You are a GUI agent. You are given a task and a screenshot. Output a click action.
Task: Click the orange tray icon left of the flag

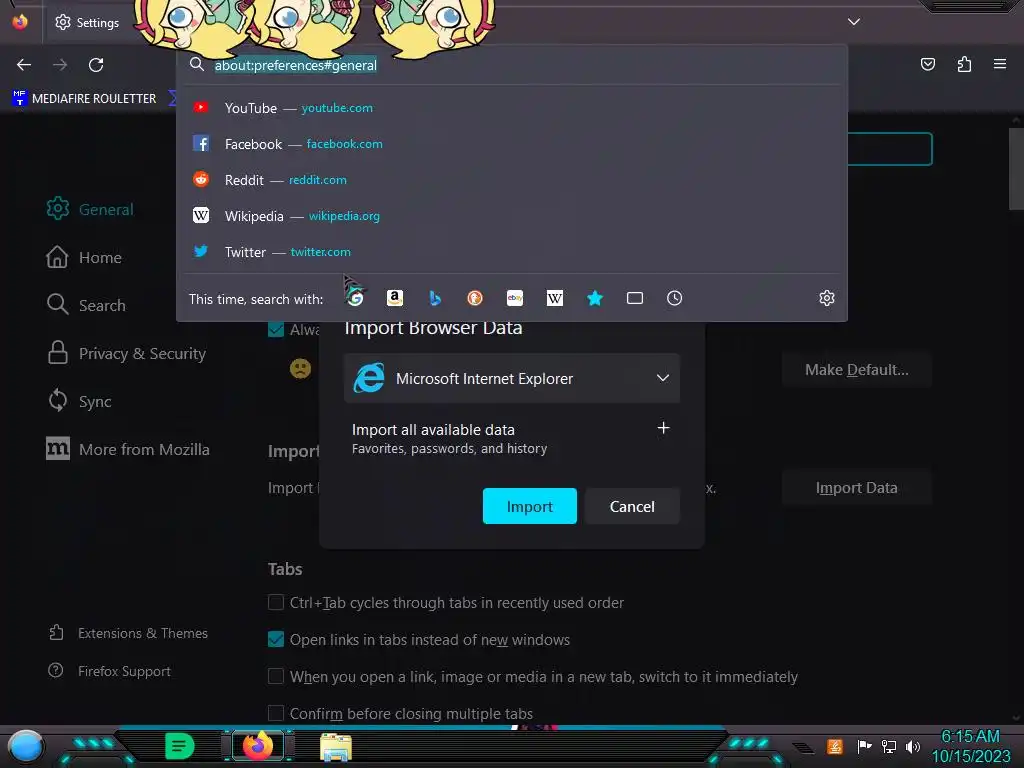point(835,746)
